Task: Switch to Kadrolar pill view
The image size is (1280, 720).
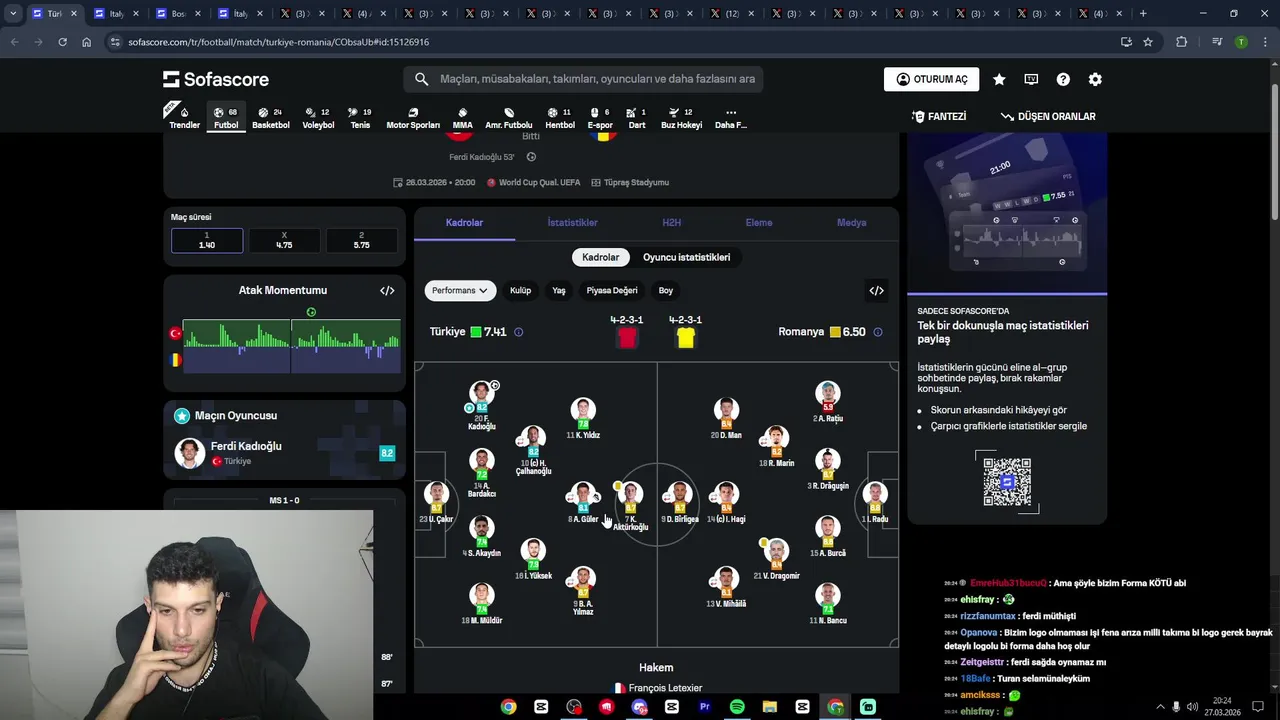Action: point(600,257)
